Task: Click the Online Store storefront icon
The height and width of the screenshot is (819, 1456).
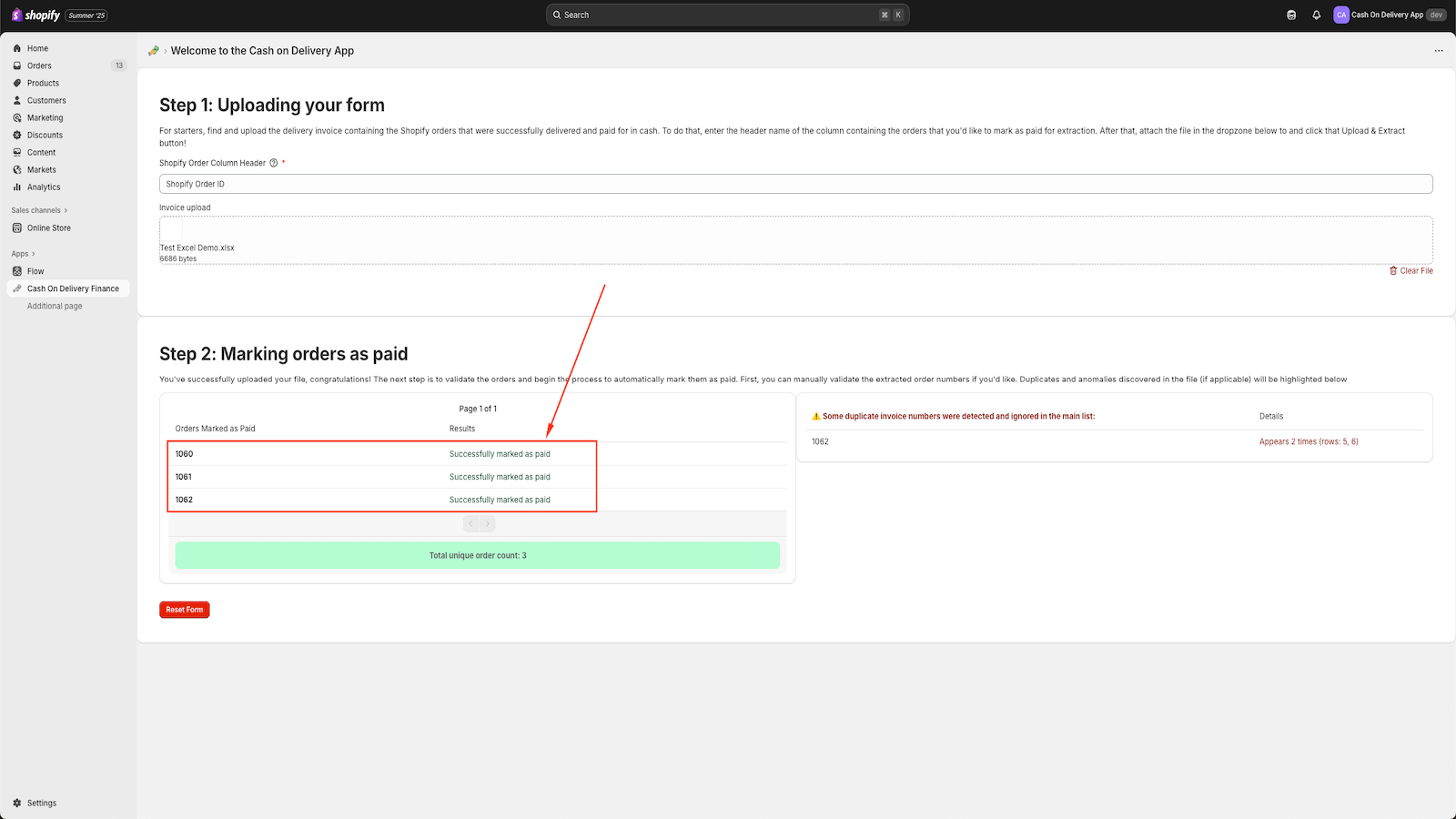Action: 17,227
